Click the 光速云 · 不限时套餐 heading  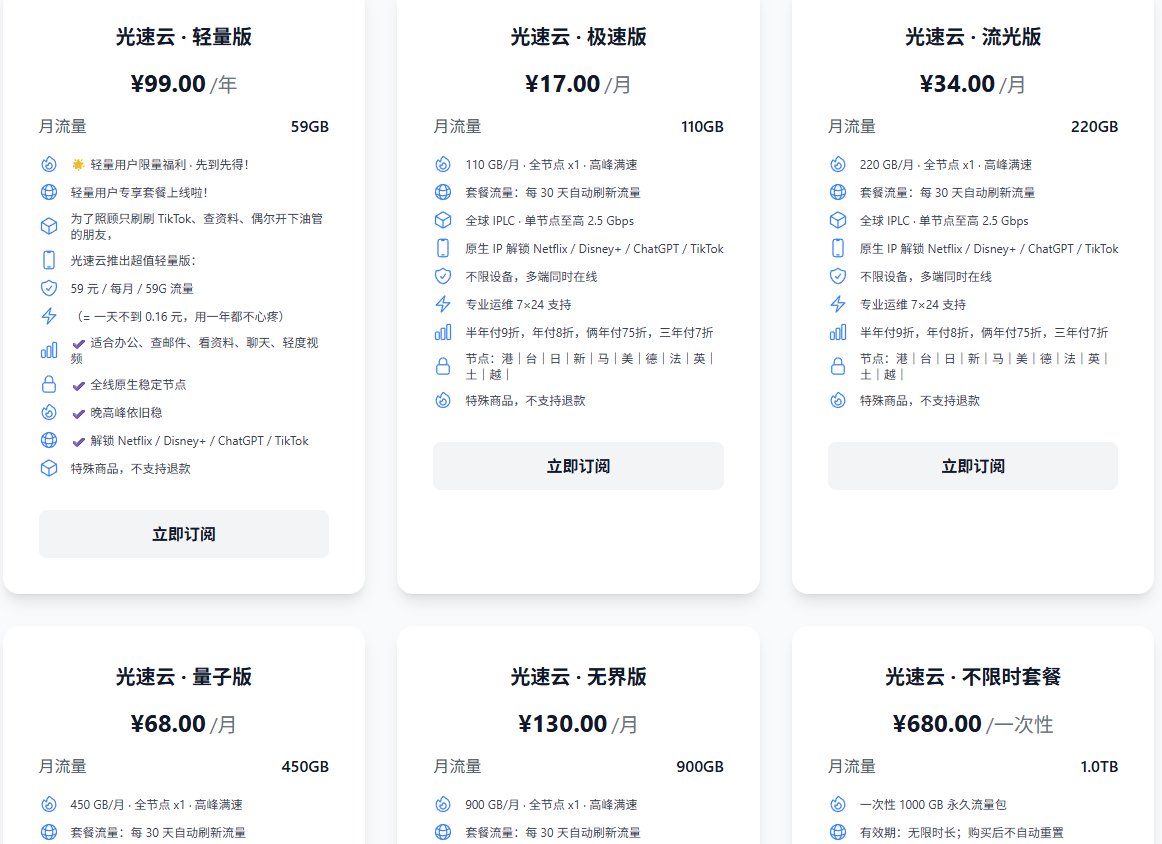tap(972, 677)
